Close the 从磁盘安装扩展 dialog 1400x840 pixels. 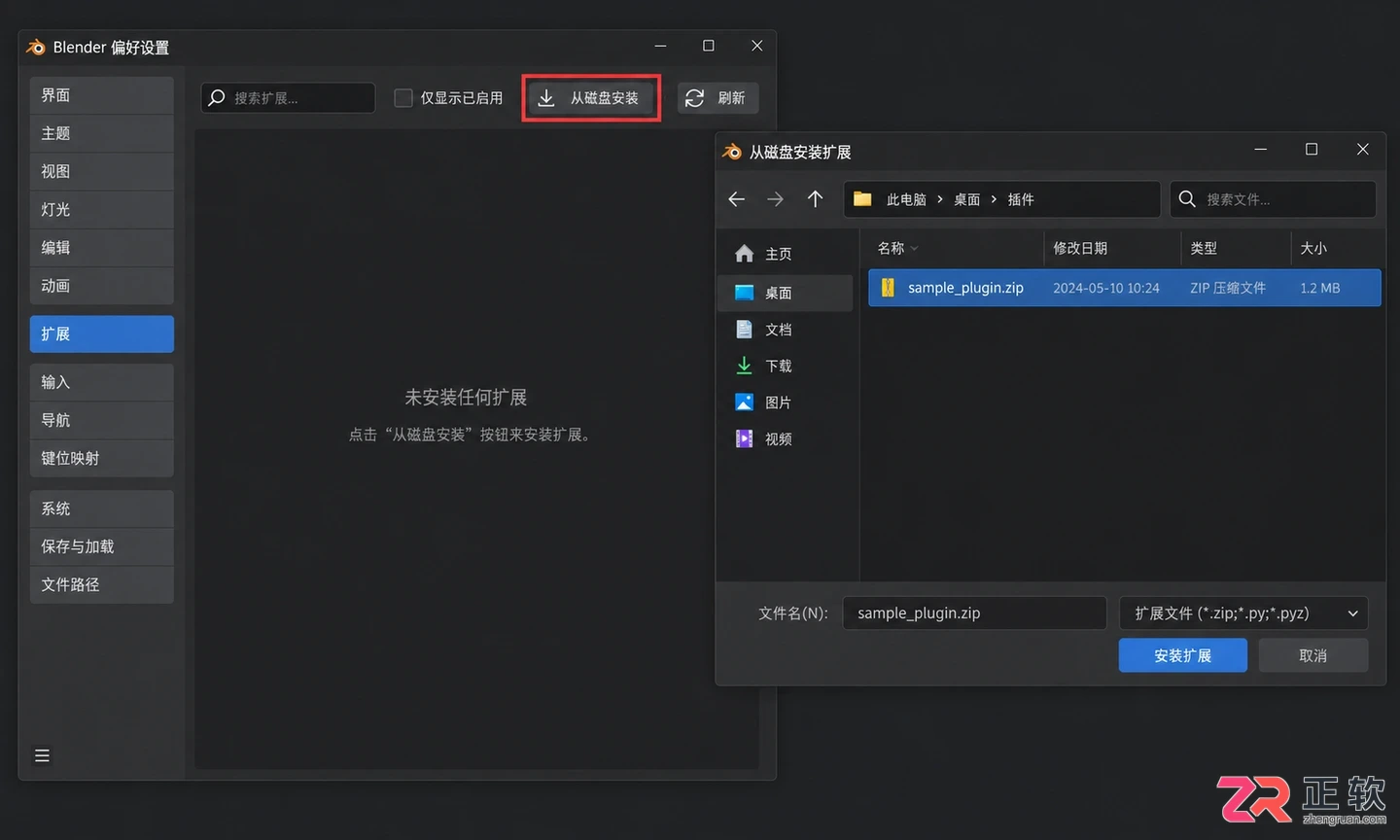tap(1363, 149)
